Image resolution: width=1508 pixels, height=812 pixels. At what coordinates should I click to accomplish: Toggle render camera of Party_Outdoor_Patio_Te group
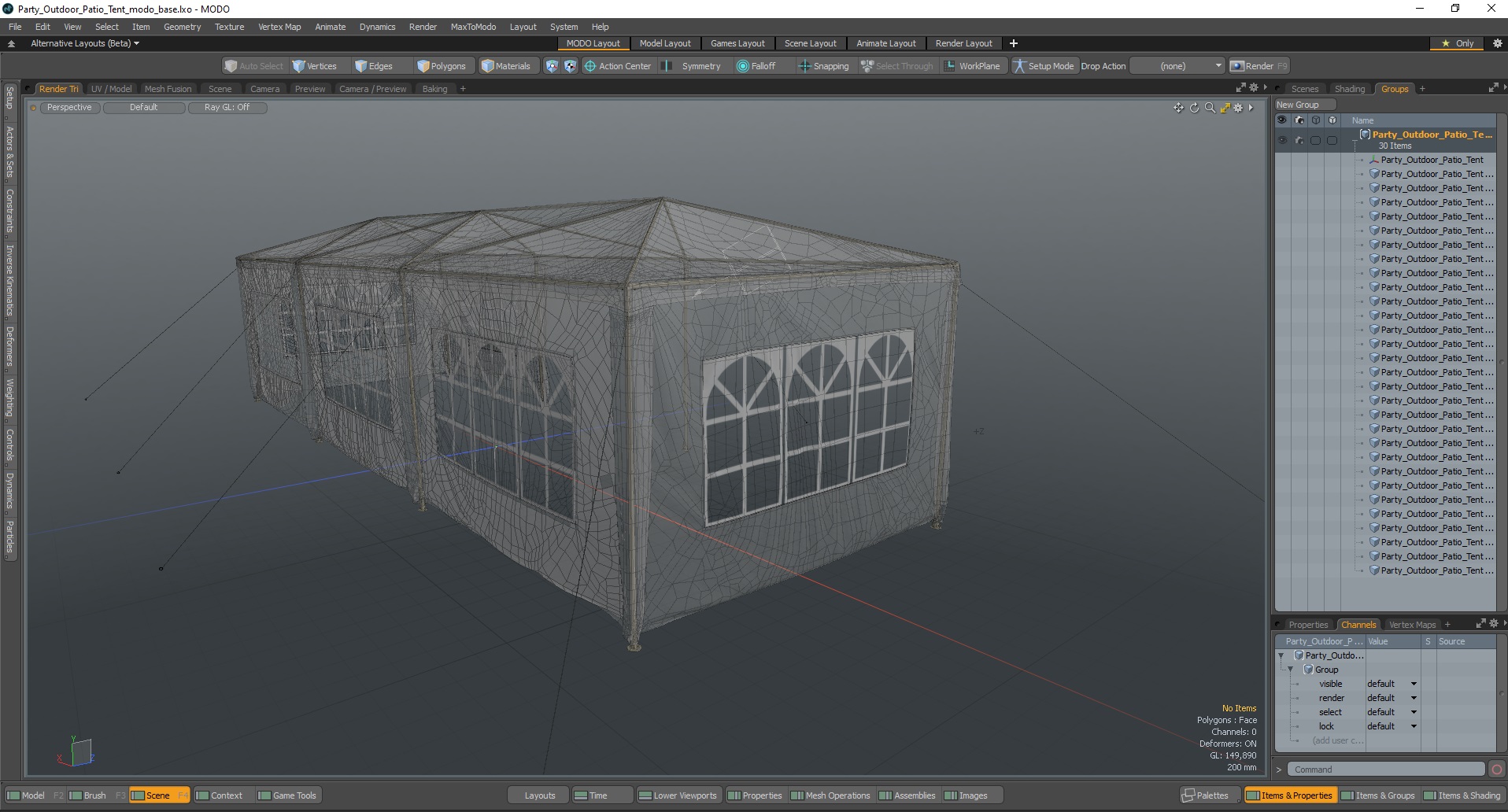point(1299,140)
